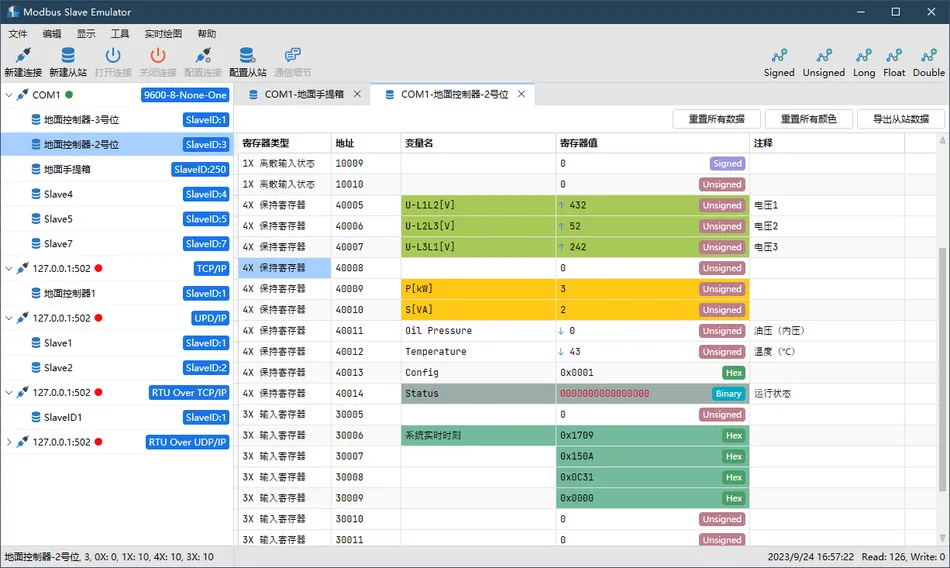Click the 新建连接 toolbar icon
The image size is (950, 568).
pyautogui.click(x=23, y=56)
